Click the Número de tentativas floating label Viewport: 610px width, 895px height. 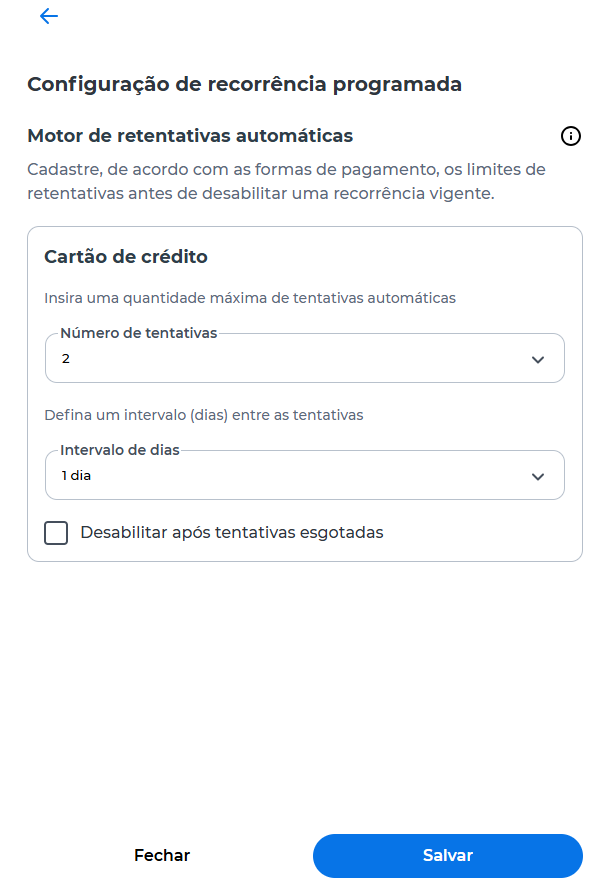(139, 333)
